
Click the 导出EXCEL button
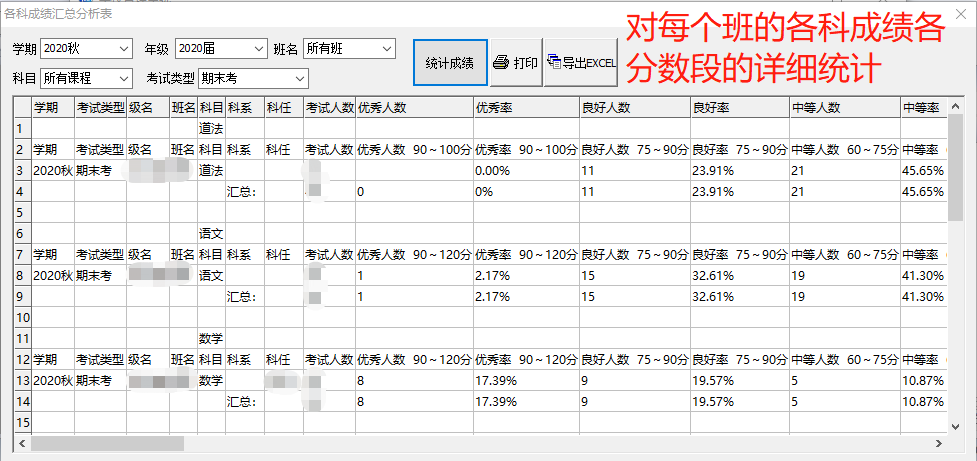[581, 63]
